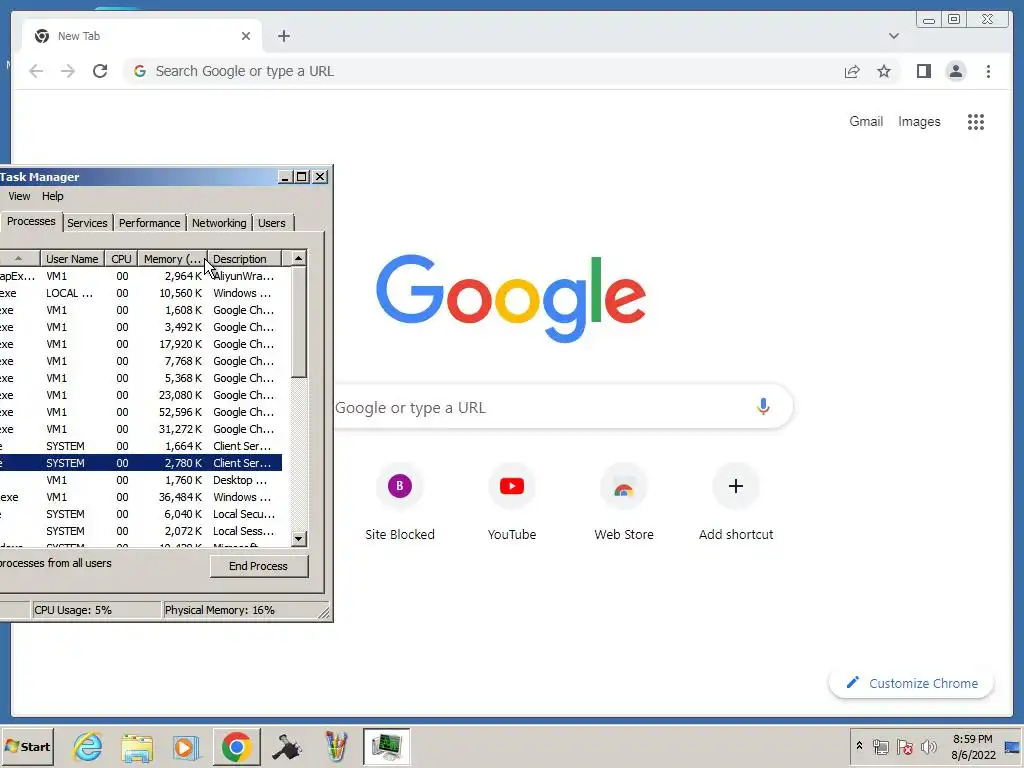
Task: Open Chrome three-dot menu
Action: pos(988,71)
